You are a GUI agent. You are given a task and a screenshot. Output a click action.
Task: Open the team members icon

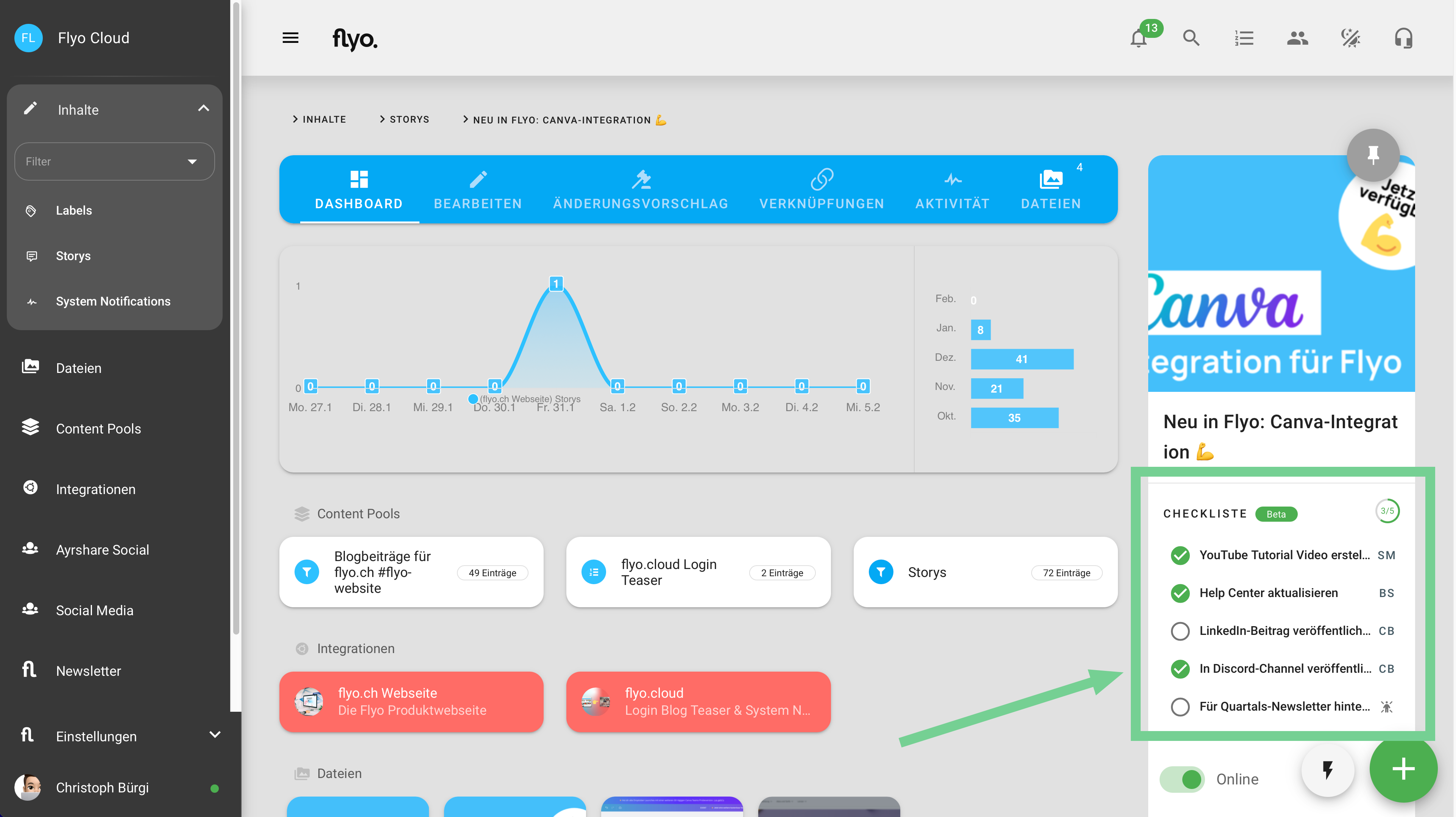[1297, 38]
